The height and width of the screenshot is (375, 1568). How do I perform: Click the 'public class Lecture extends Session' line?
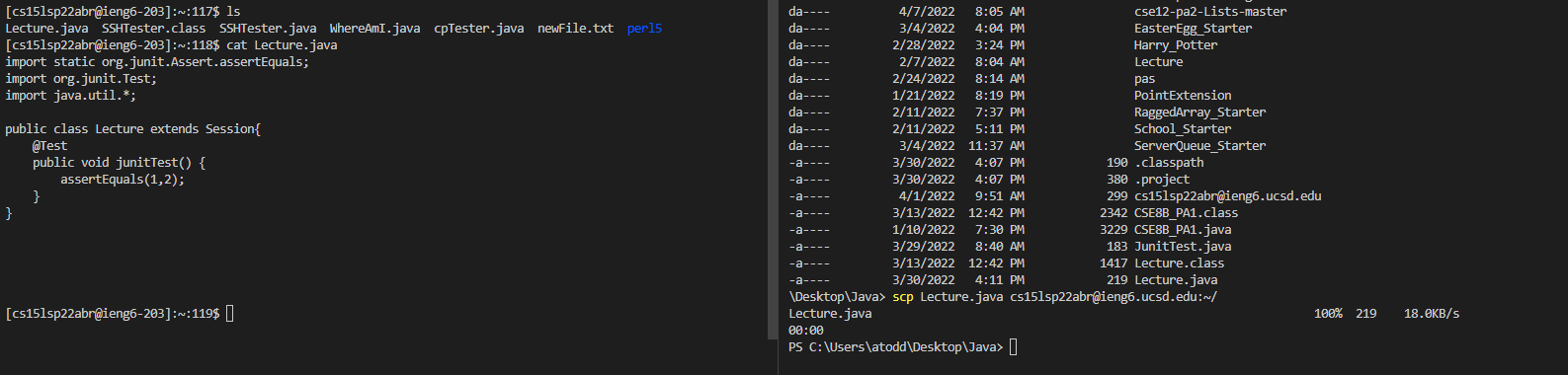[x=133, y=129]
